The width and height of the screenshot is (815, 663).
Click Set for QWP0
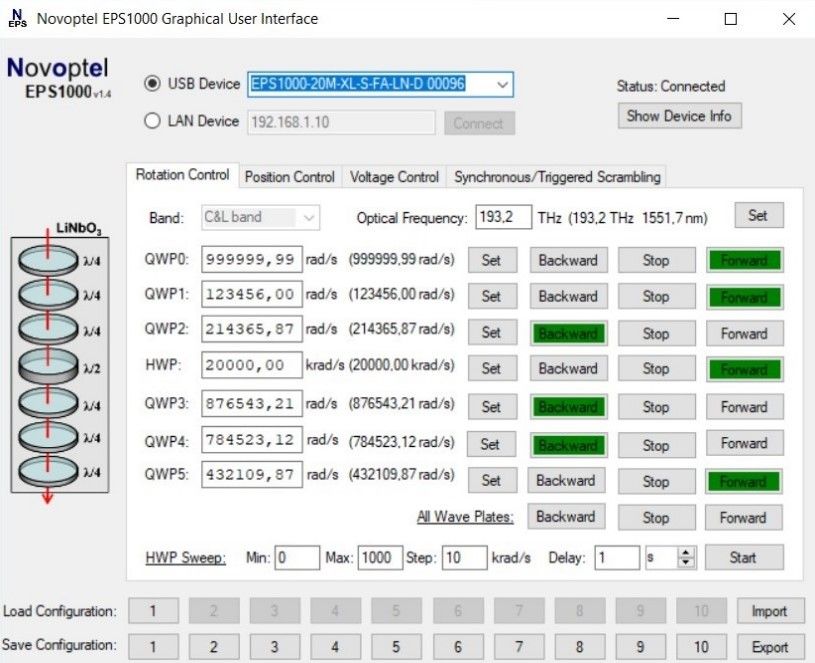pos(492,260)
